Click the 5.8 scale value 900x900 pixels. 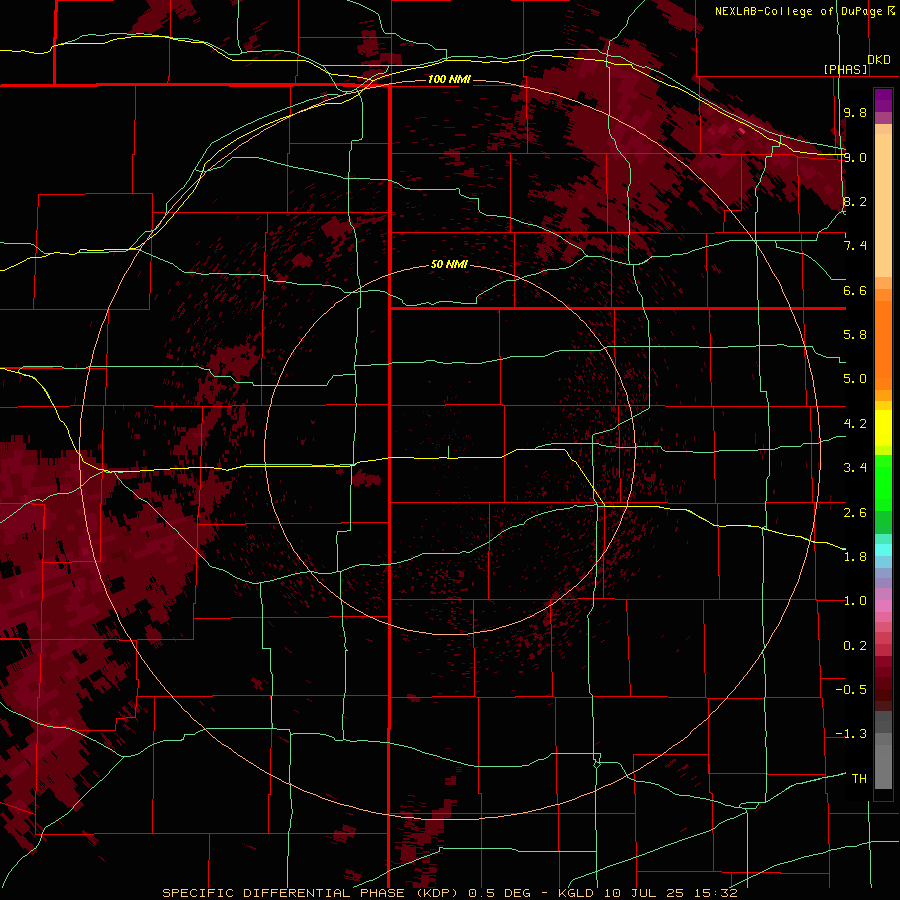pyautogui.click(x=855, y=335)
